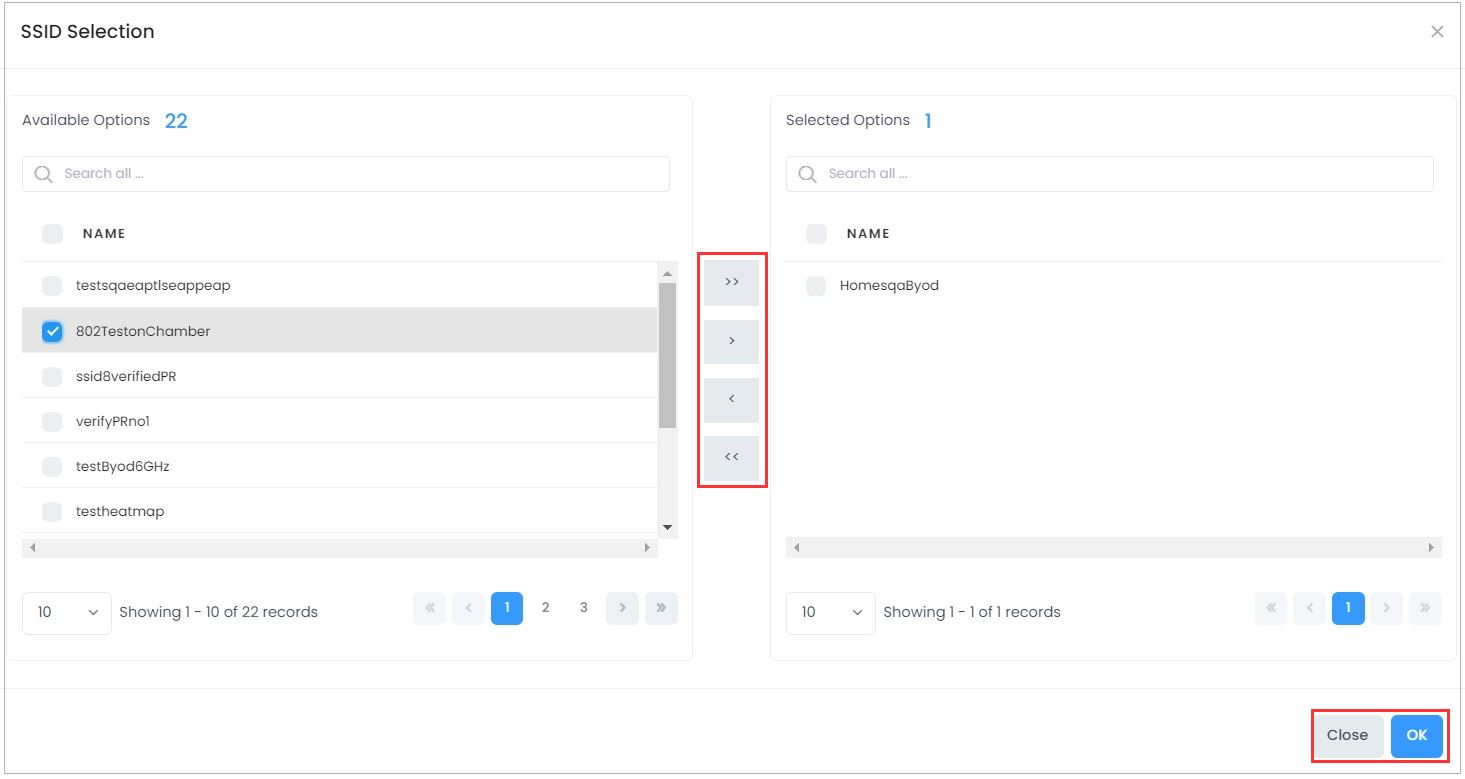
Task: Select the HomesqaByod checkbox
Action: 816,286
